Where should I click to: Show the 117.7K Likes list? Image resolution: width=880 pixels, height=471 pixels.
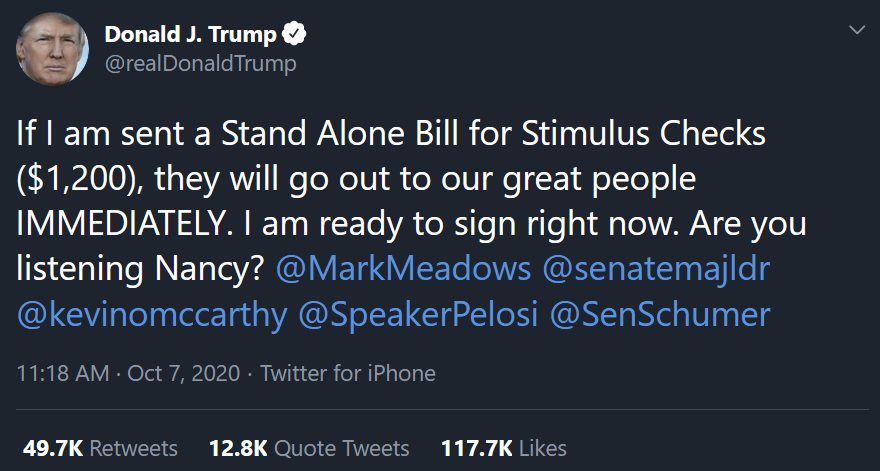pos(503,448)
